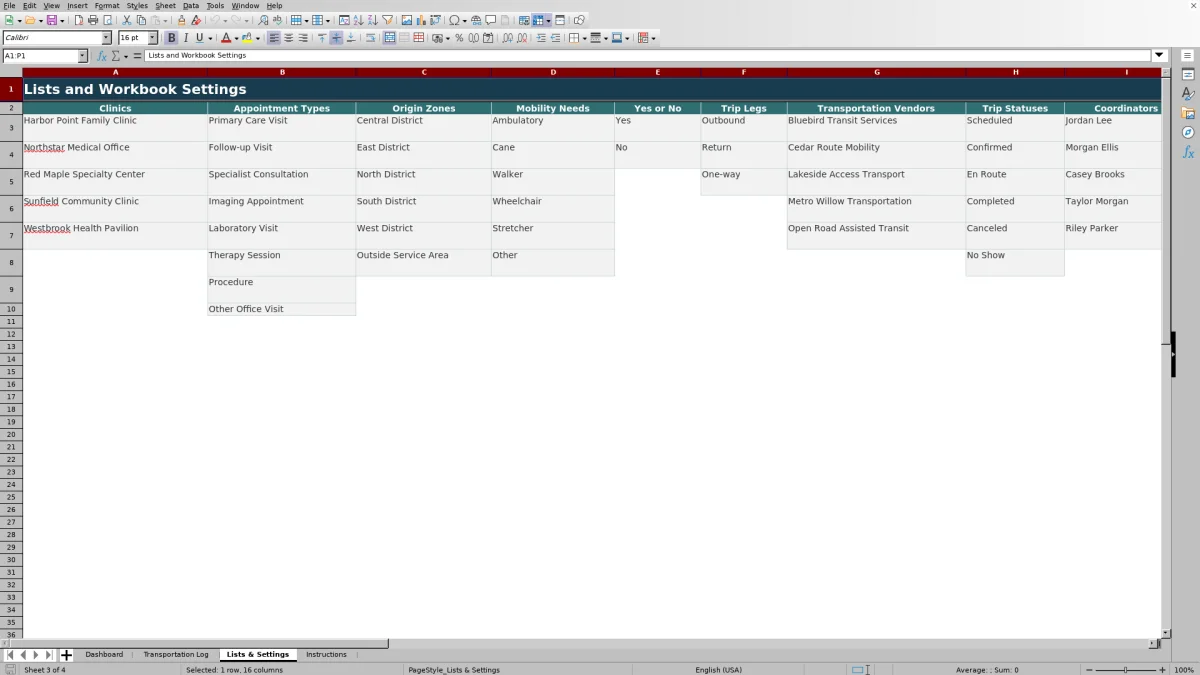Open the Font Size dropdown
This screenshot has height=675, width=1200.
coord(153,38)
